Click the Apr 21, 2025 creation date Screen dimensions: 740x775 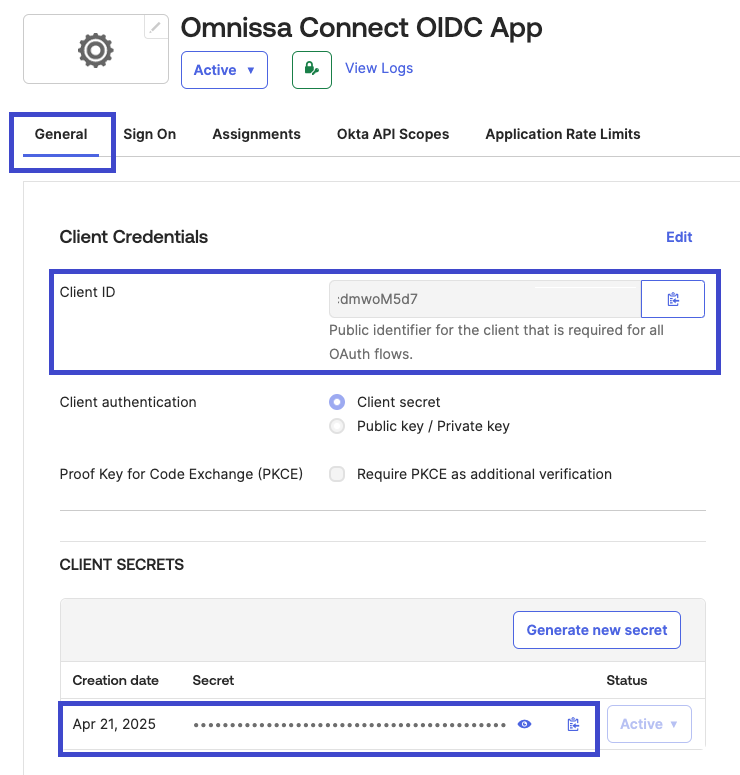[x=114, y=724]
